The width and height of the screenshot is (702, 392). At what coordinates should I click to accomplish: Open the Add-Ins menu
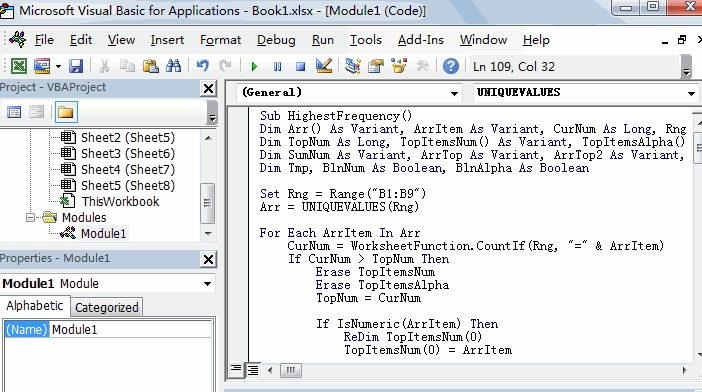click(x=421, y=40)
